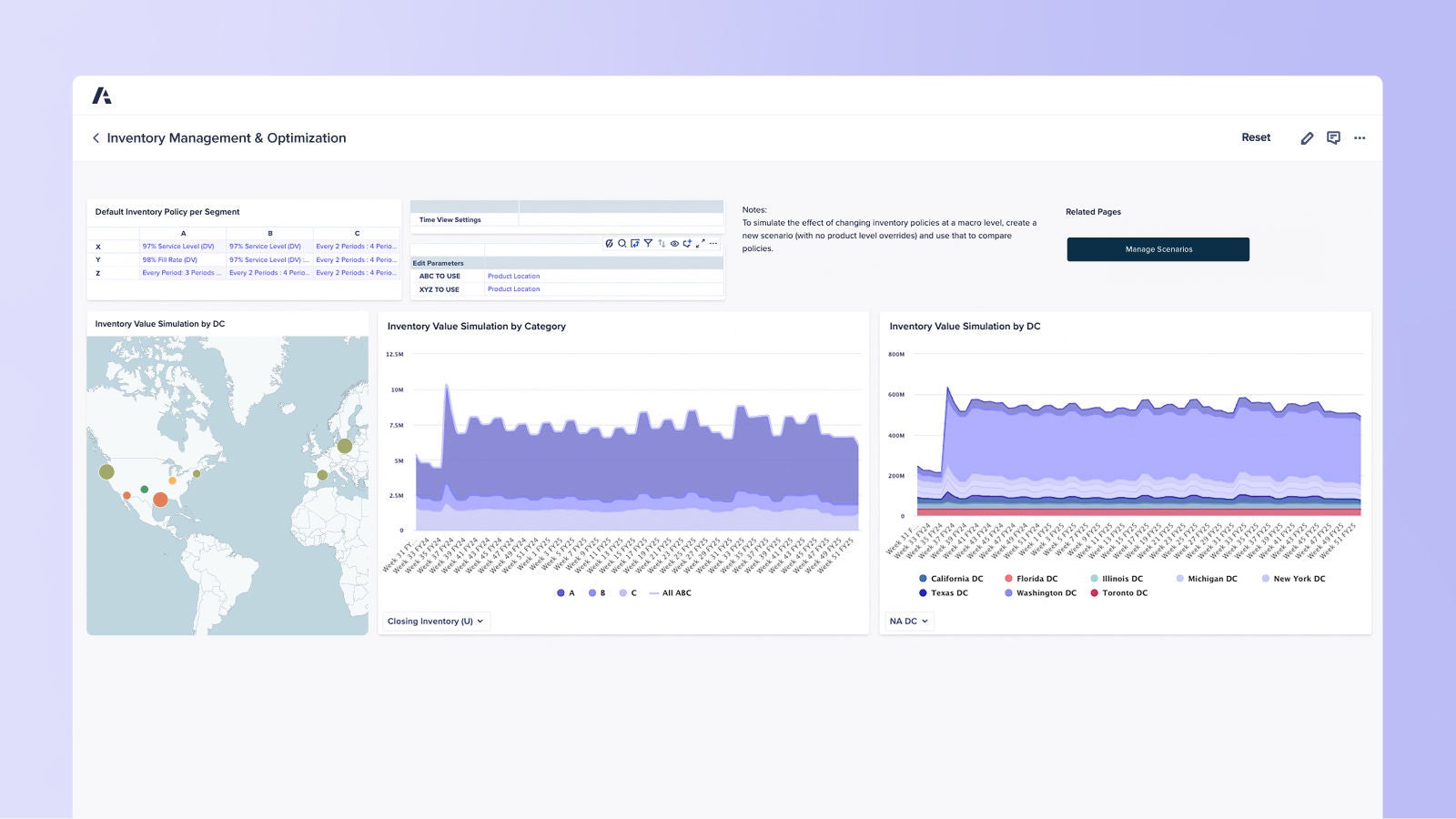
Task: Click Reset at the top right
Action: pos(1257,137)
